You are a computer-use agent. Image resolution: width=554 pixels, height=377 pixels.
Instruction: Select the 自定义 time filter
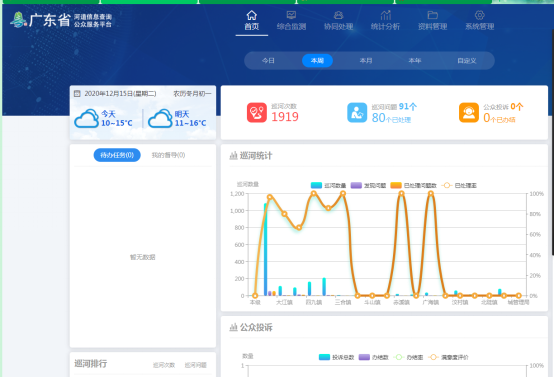[467, 61]
